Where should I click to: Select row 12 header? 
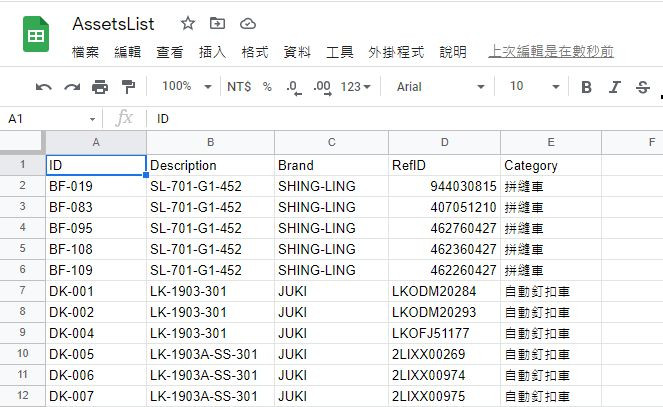pos(22,396)
